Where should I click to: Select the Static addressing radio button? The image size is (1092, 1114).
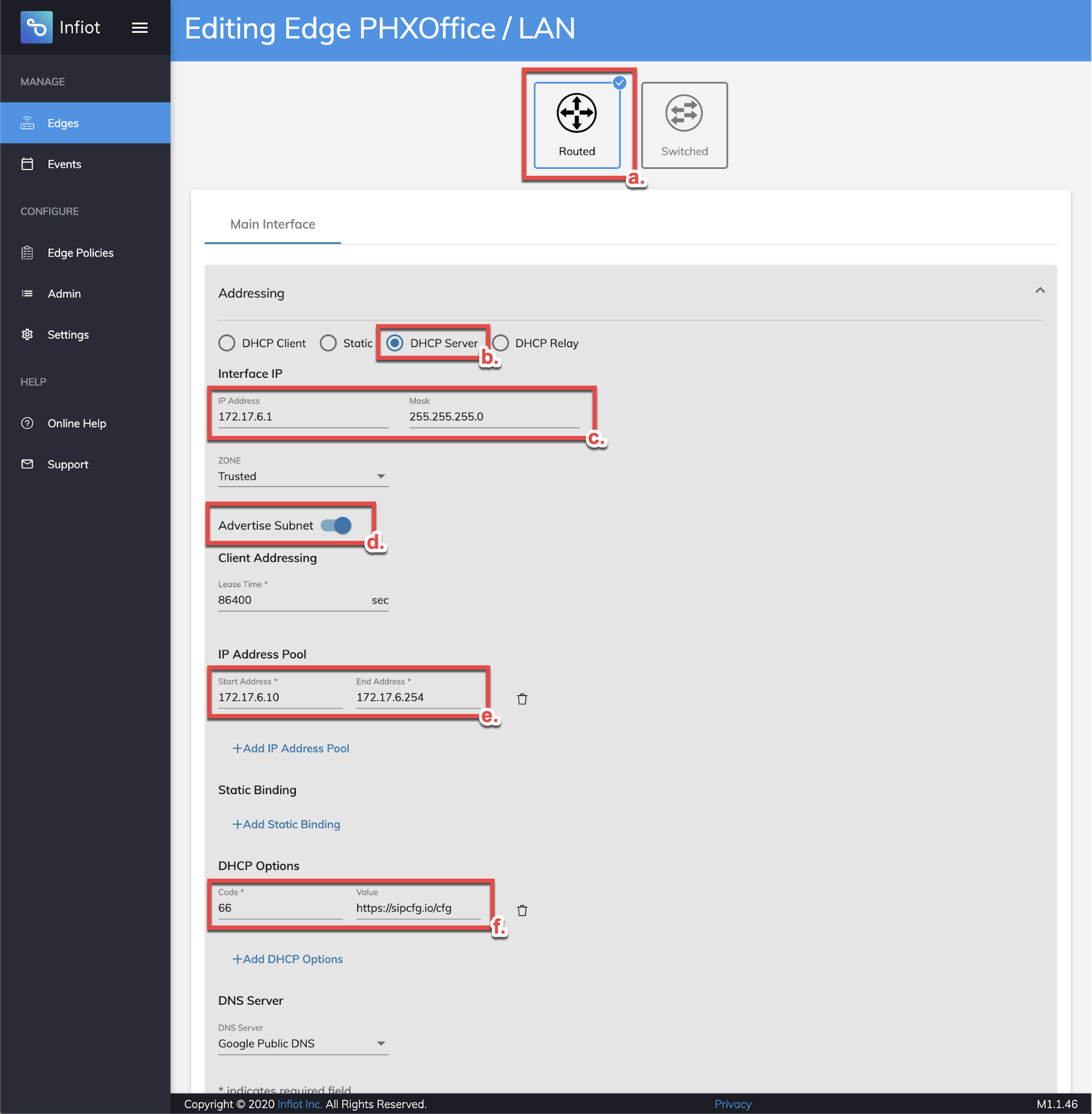328,343
